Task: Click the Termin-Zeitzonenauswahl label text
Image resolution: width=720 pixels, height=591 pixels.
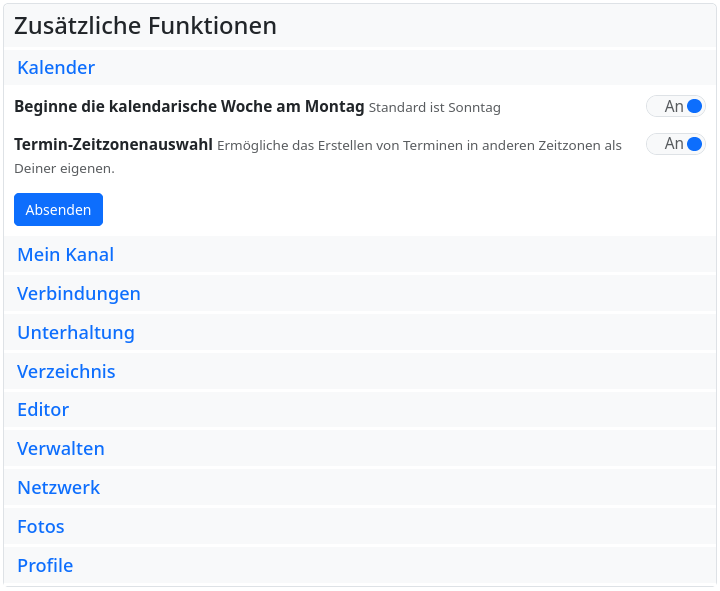Action: click(x=113, y=144)
